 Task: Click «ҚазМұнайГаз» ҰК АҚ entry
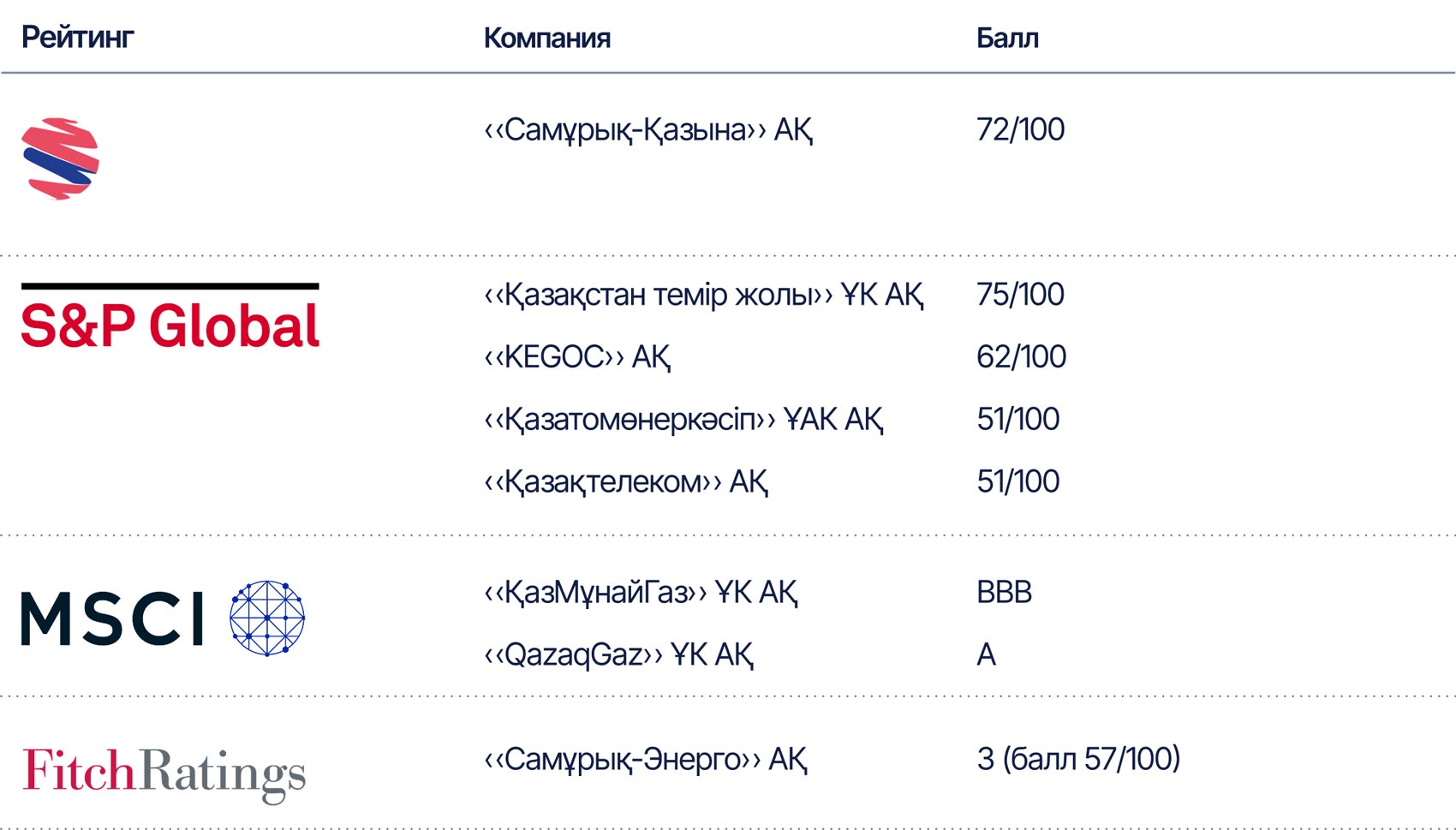641,593
